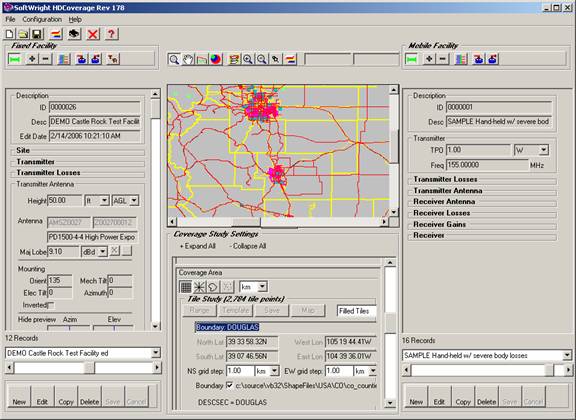Viewport: 576px width, 420px height.
Task: Click the map horizontal scrollbar thumb
Action: 246,222
